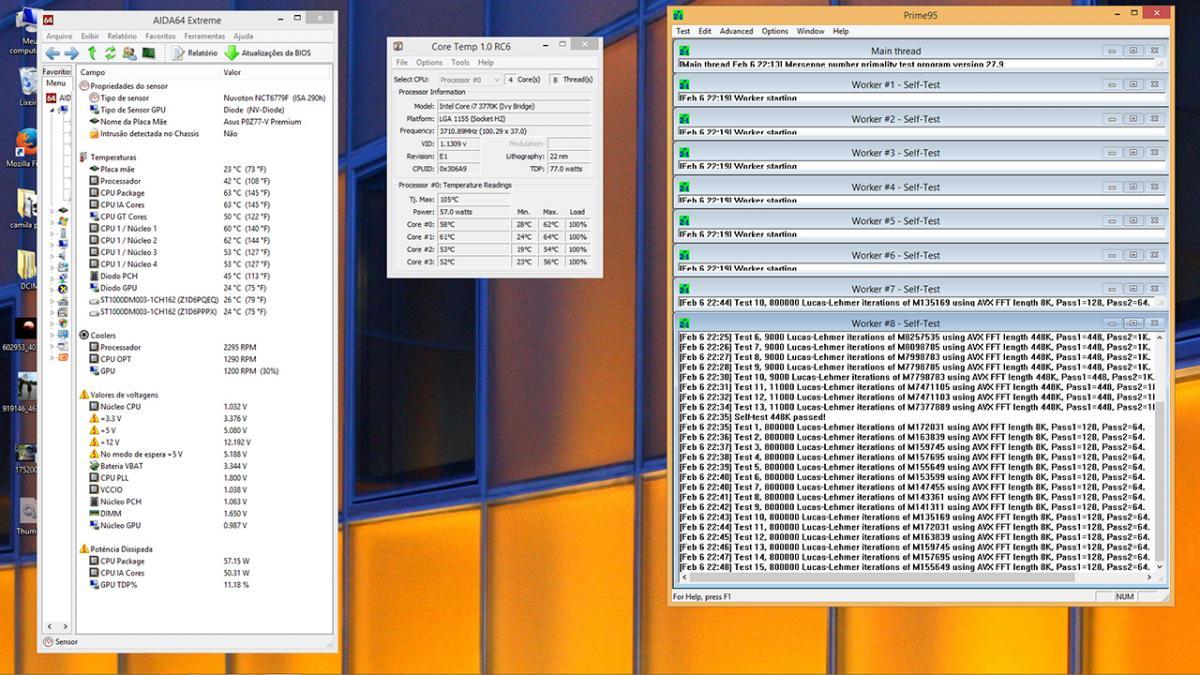Screen dimensions: 1200x675
Task: Expand the Windows-logo node in AIDA64 tree
Action: click(53, 220)
